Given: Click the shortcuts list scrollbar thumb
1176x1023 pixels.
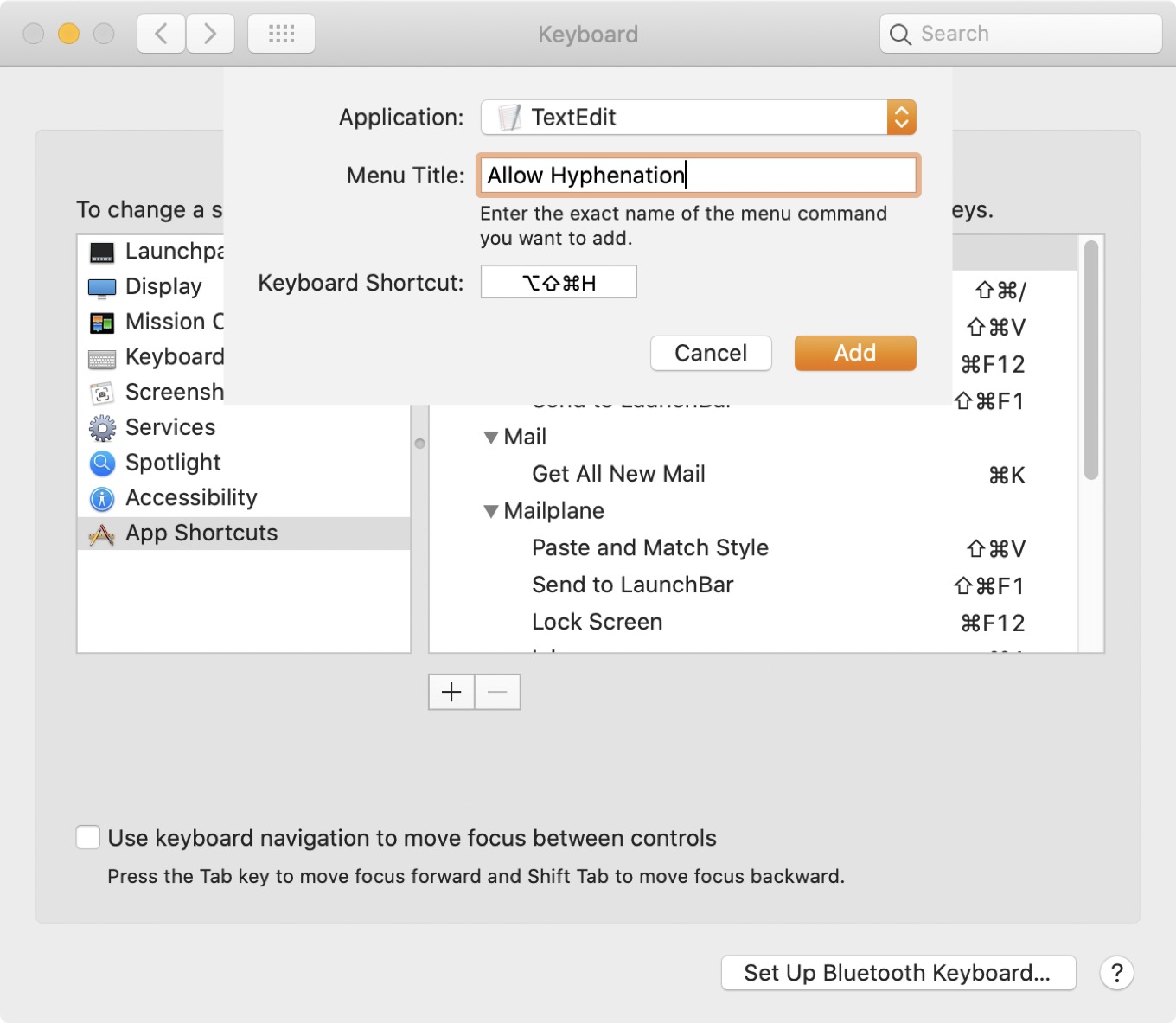Looking at the screenshot, I should [x=1091, y=361].
